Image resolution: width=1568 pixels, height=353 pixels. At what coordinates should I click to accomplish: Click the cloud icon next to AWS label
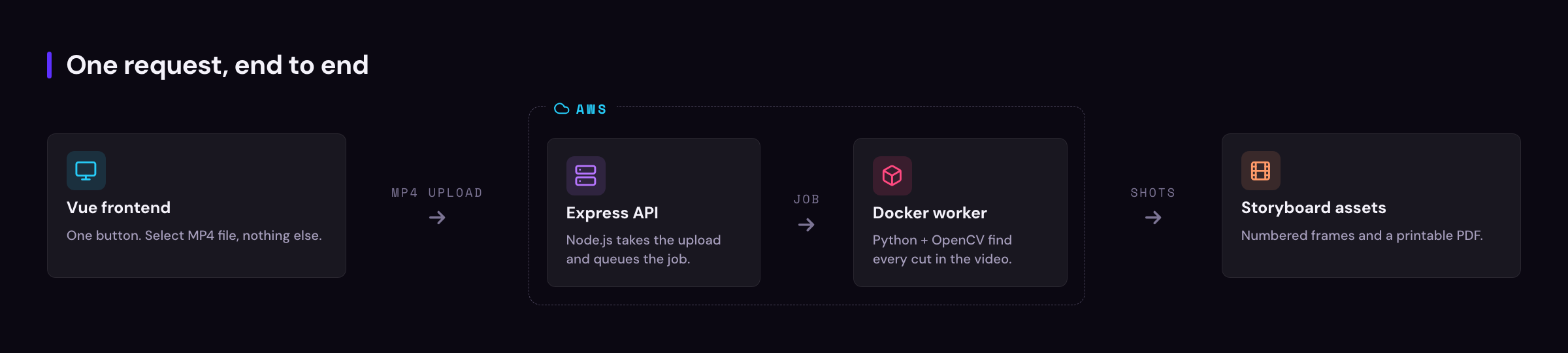pyautogui.click(x=562, y=109)
